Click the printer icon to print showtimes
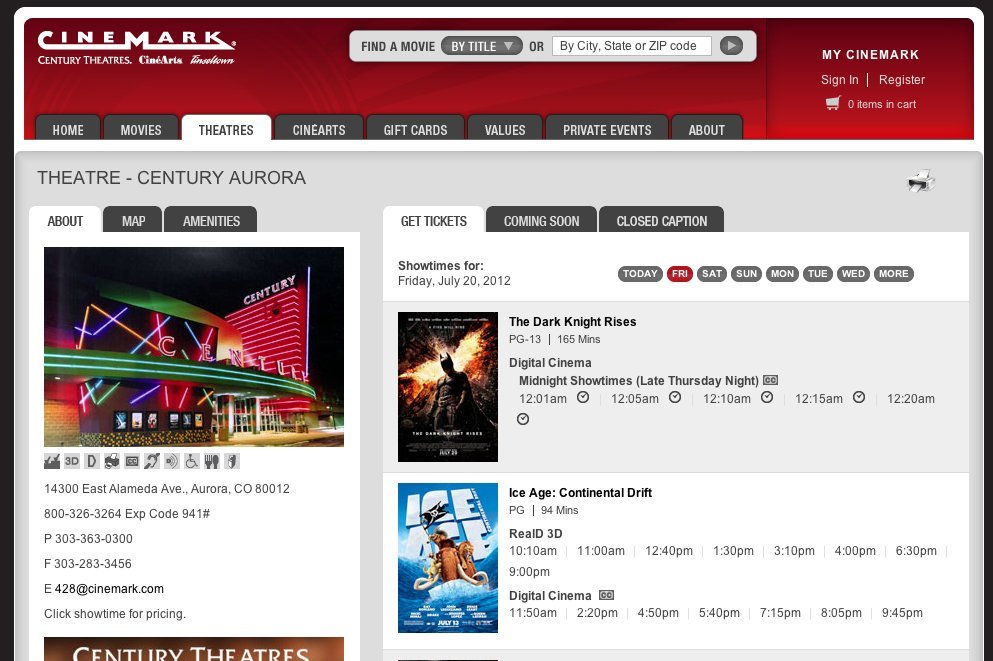Screen dimensions: 993x661 tap(919, 180)
